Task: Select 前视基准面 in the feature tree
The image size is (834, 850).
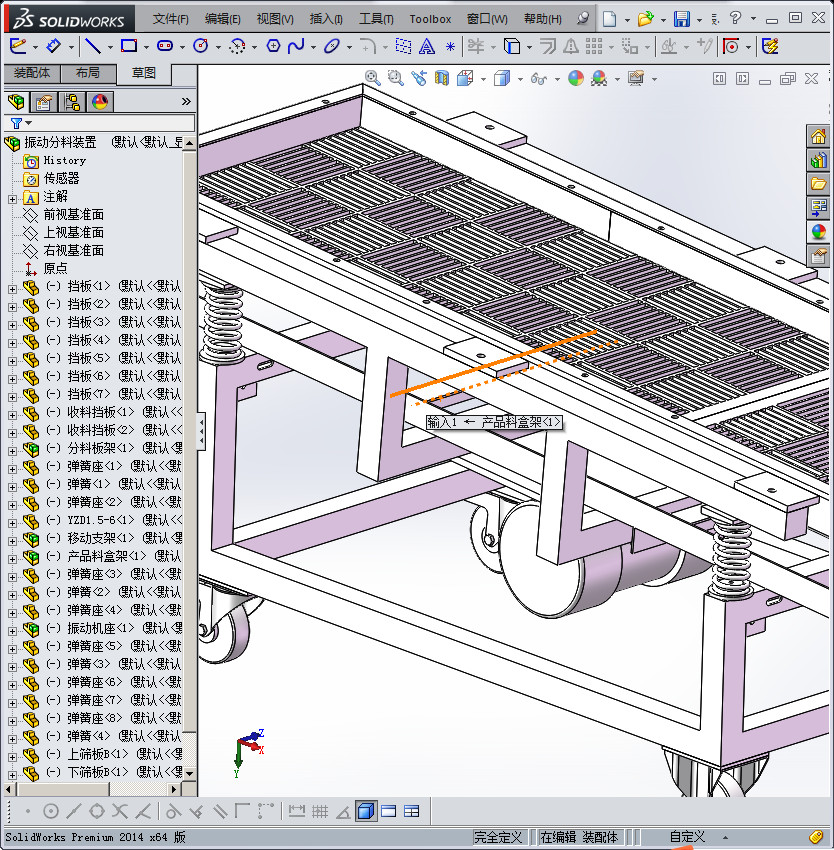Action: [x=73, y=215]
